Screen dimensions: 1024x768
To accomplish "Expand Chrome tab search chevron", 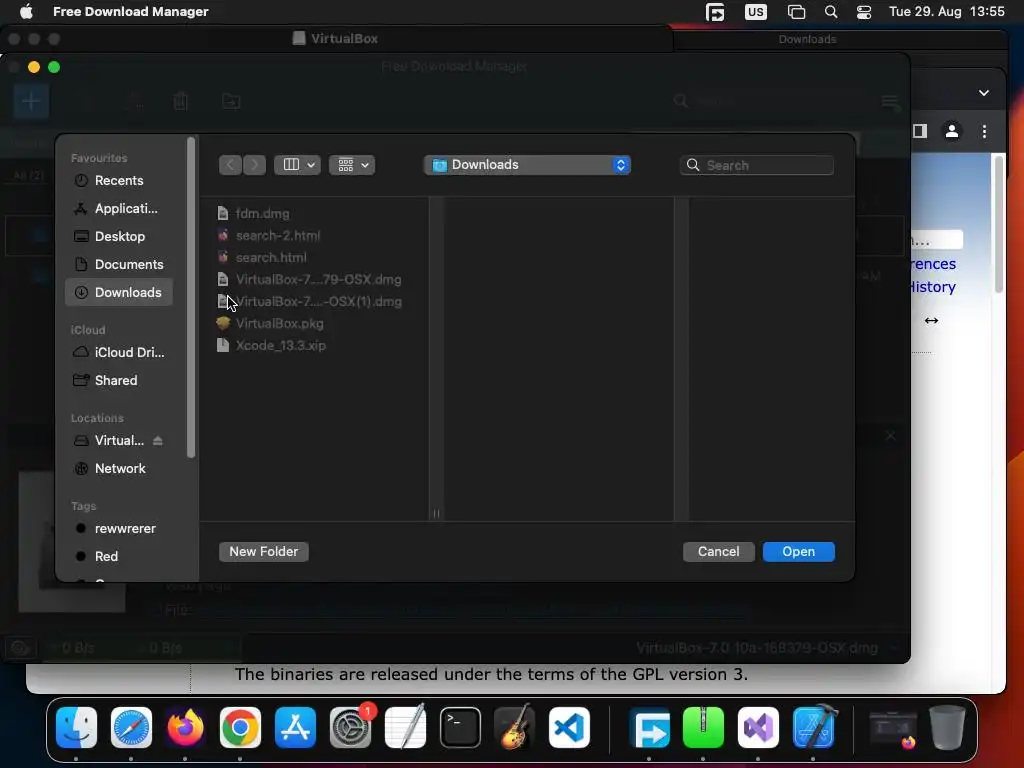I will 984,93.
